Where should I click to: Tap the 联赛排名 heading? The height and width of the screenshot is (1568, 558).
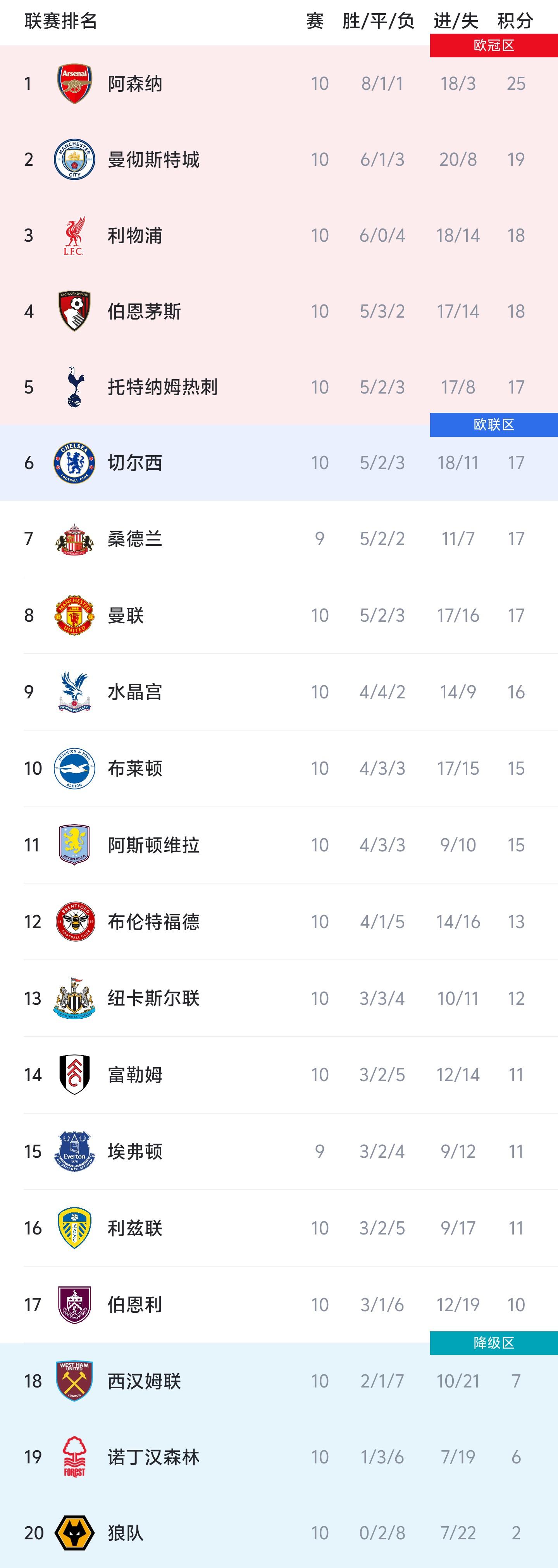[61, 21]
